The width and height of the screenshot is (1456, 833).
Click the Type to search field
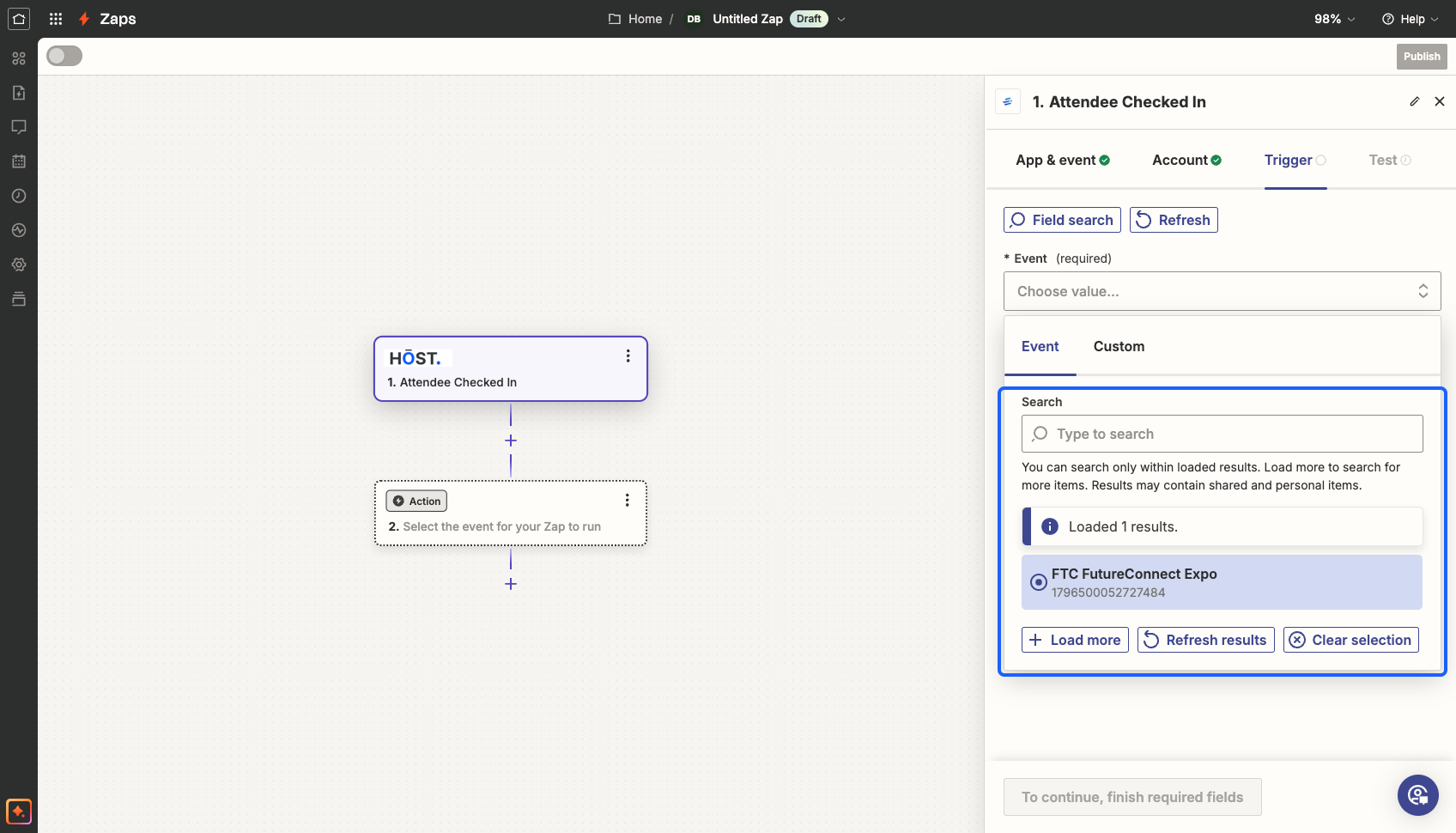(1222, 434)
